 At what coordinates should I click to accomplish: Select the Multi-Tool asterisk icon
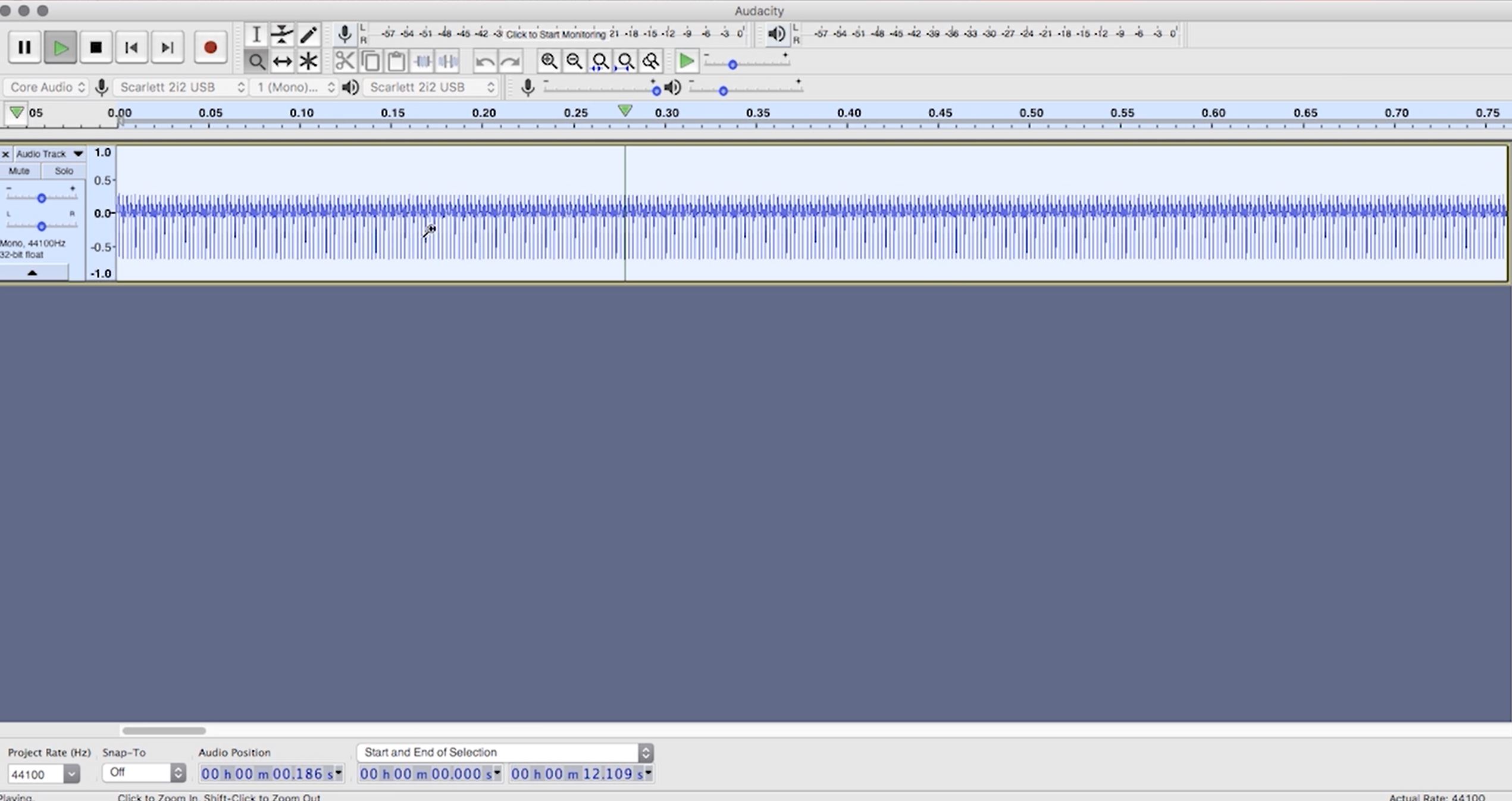308,61
